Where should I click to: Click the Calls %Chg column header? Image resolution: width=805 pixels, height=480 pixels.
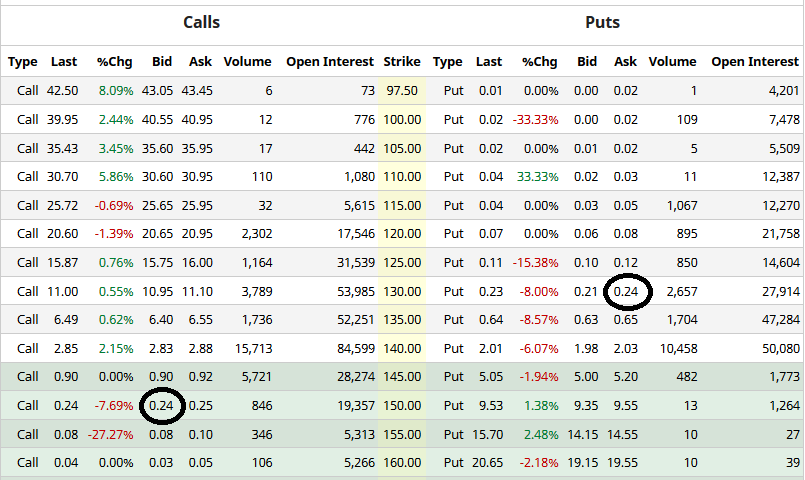point(115,62)
